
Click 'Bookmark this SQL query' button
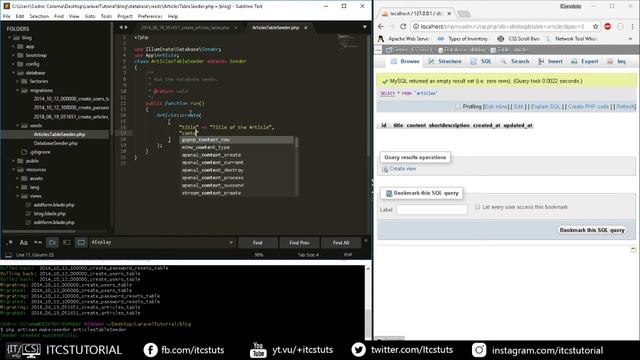coord(592,230)
